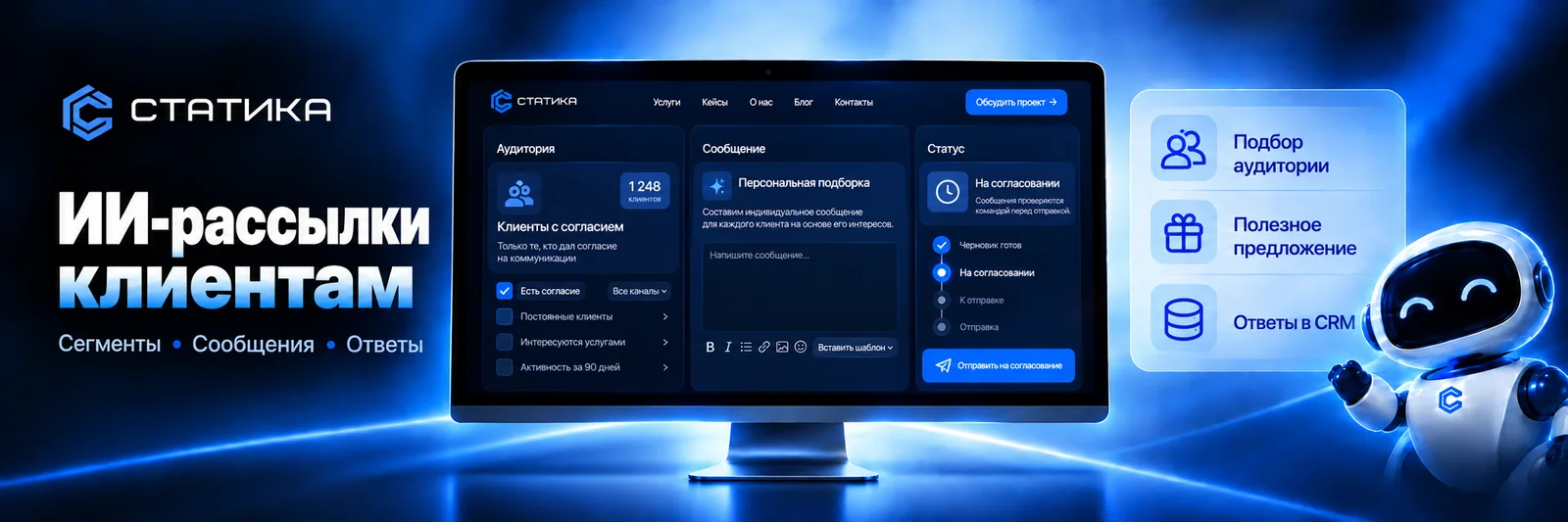Check the Постоянные клиенты checkbox
Viewport: 1568px width, 522px height.
coord(505,316)
